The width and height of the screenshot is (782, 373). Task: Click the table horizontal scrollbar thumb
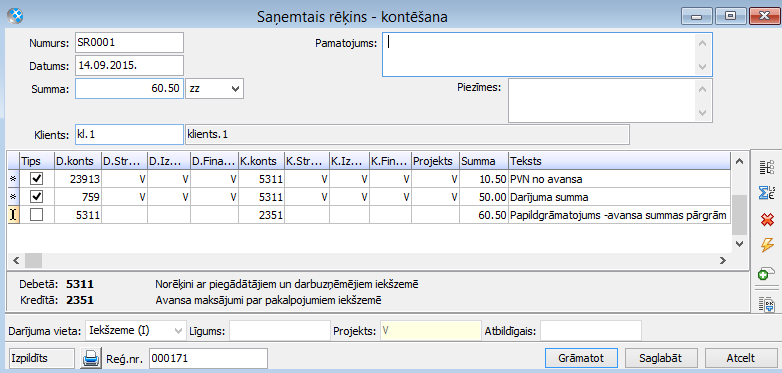(33, 260)
